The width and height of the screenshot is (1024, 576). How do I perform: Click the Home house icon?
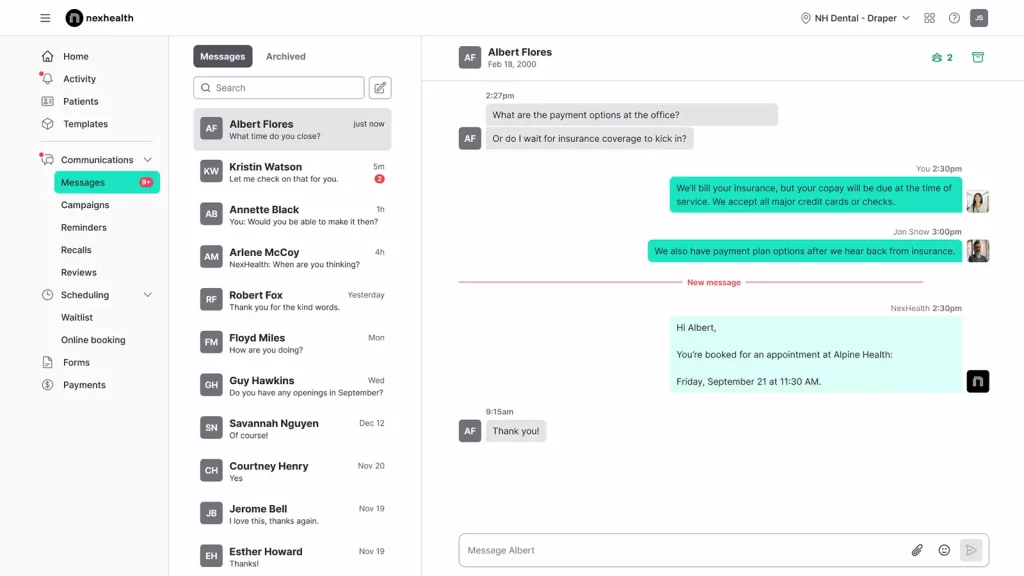(47, 56)
